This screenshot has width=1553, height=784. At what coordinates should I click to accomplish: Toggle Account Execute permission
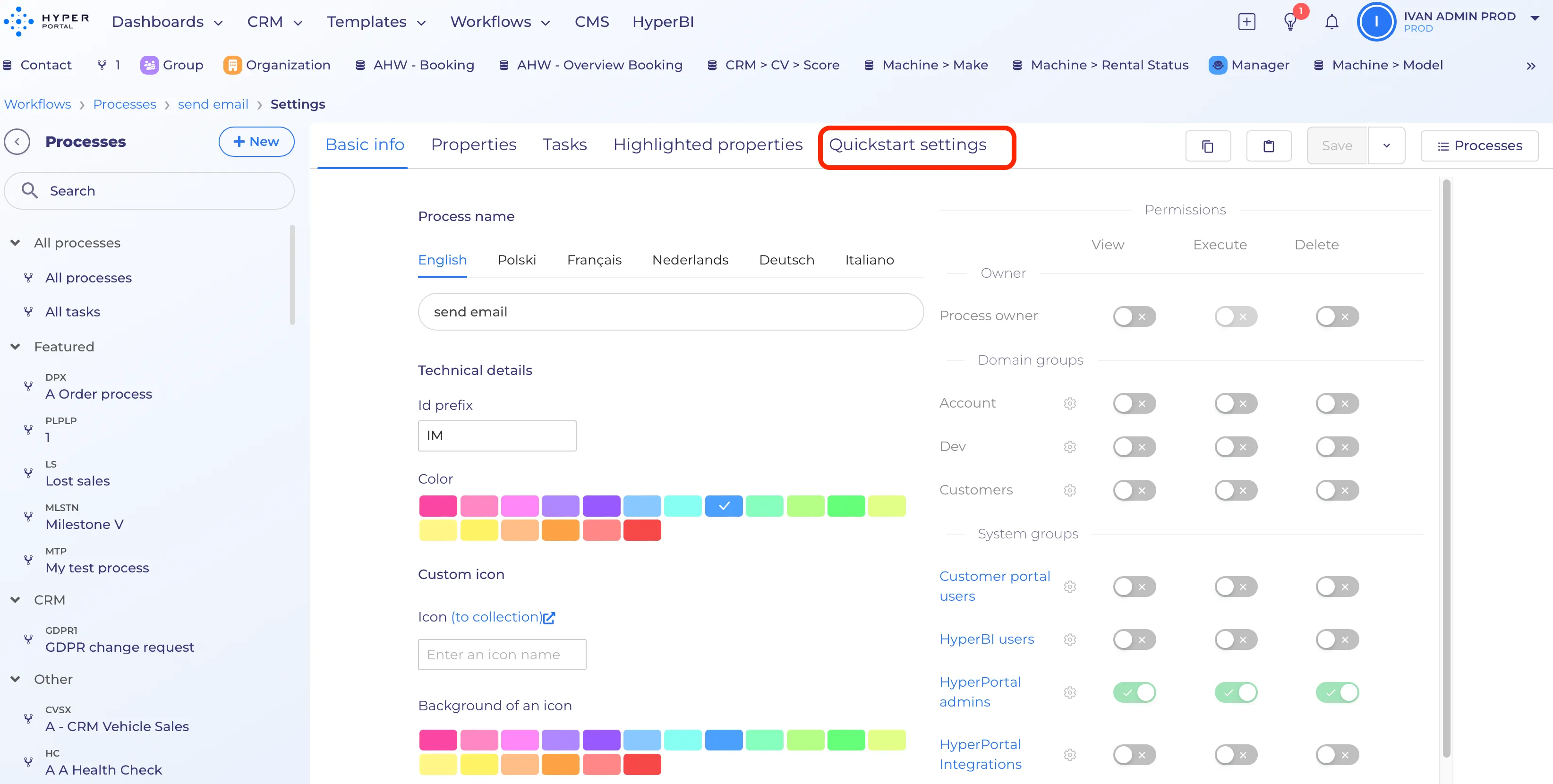tap(1235, 403)
